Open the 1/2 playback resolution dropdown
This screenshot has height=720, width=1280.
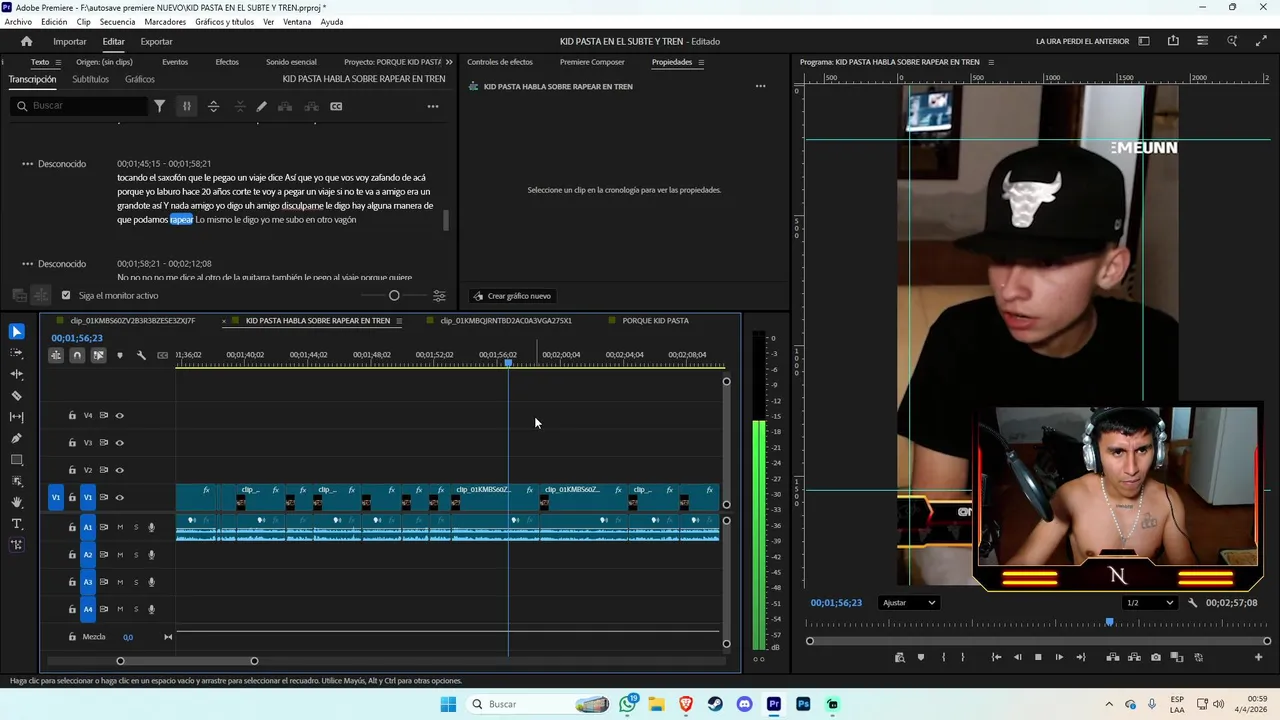tap(1148, 603)
